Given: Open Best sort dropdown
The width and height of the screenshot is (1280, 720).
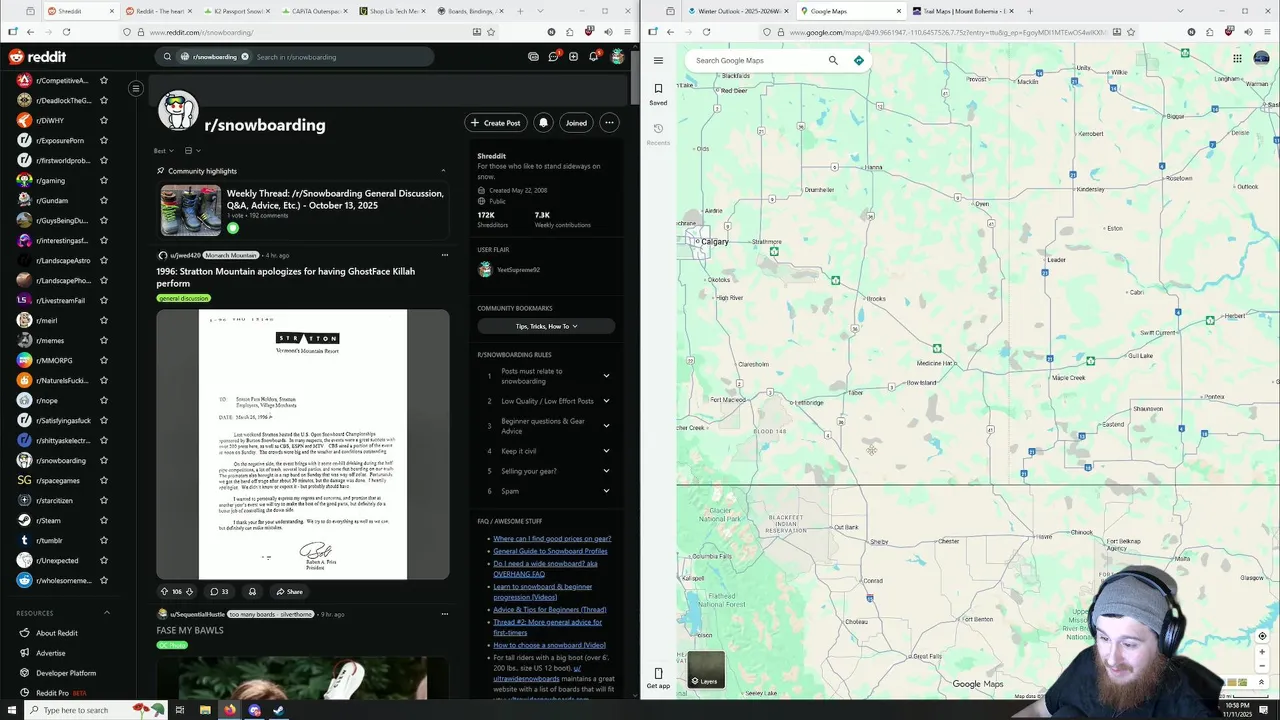Looking at the screenshot, I should (x=162, y=151).
